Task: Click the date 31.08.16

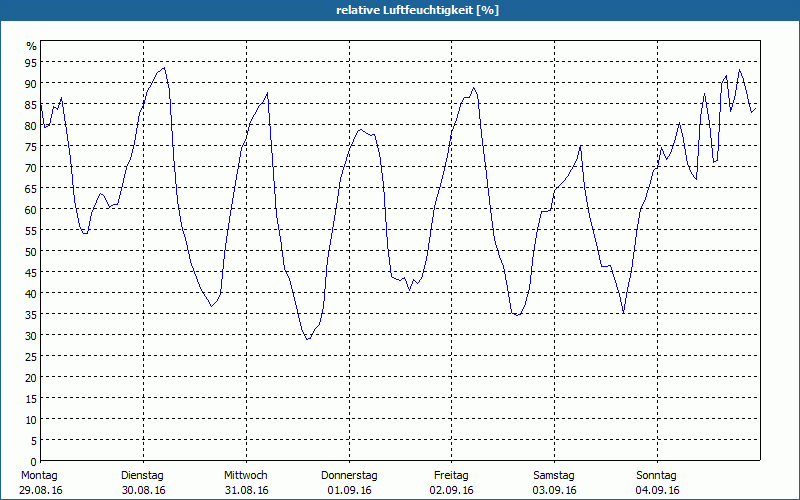Action: 246,490
